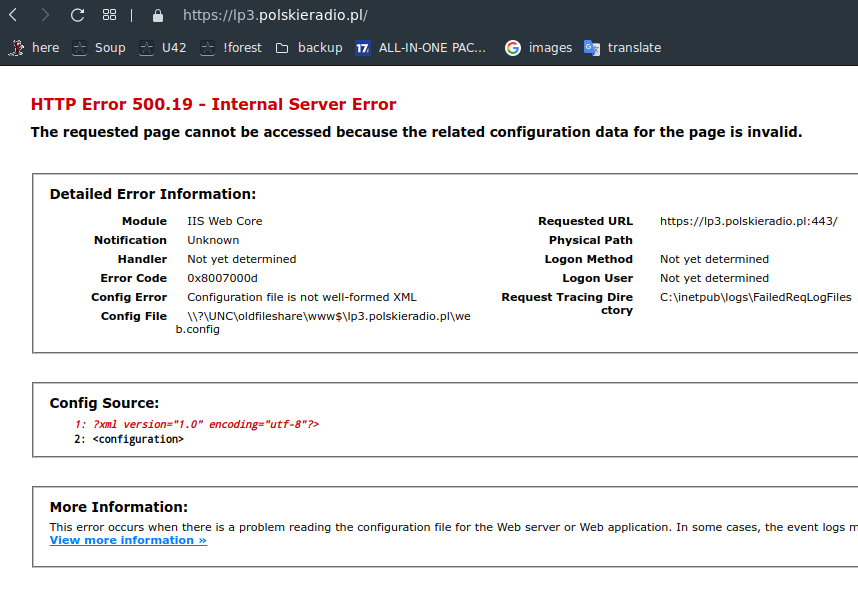Click the 0x8007000d error code value
This screenshot has width=858, height=608.
(222, 278)
